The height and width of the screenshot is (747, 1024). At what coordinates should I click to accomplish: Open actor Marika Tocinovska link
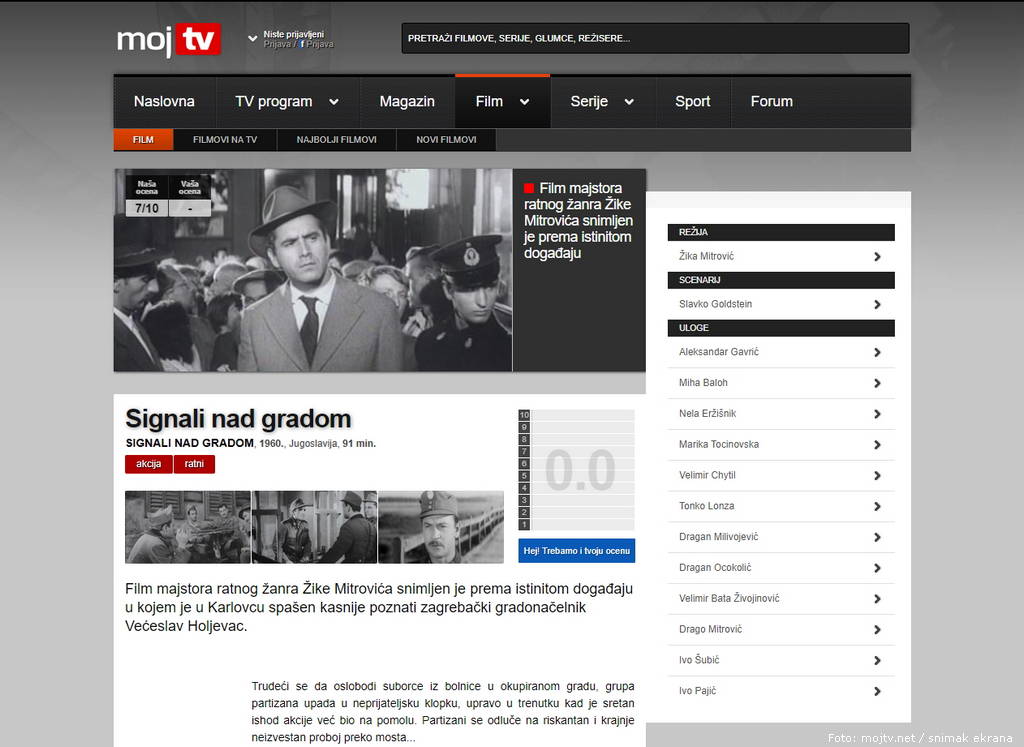click(x=718, y=444)
